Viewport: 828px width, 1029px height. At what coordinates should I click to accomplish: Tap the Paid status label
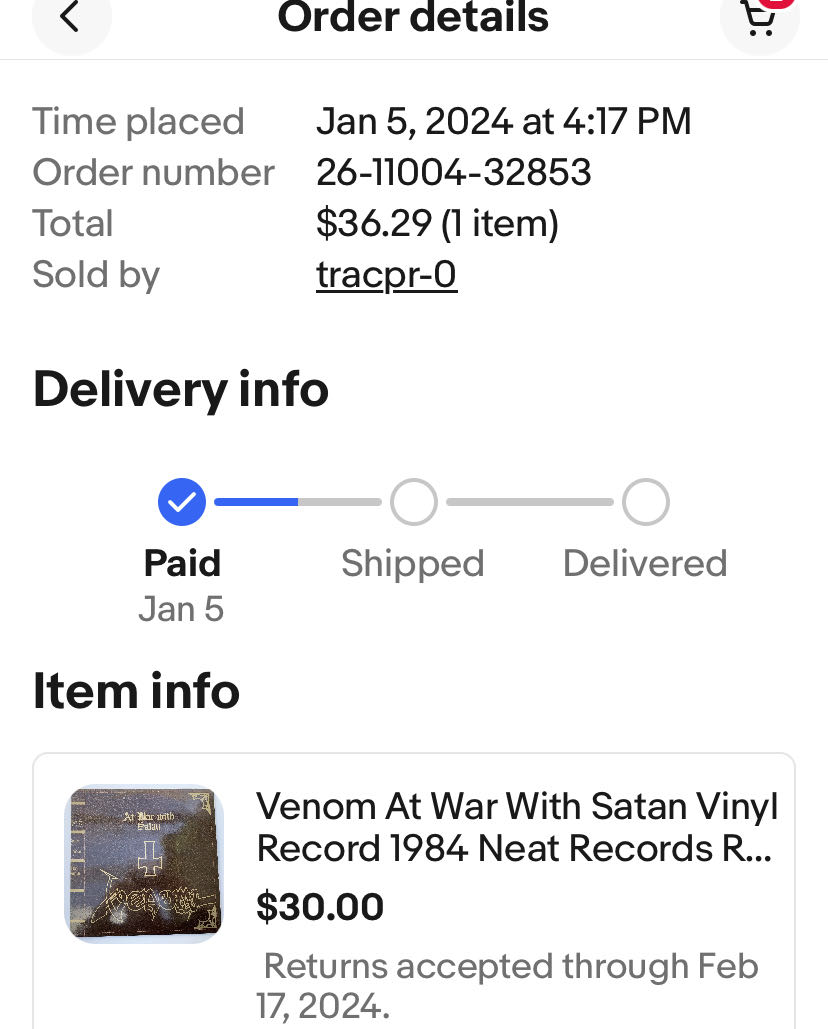point(182,563)
